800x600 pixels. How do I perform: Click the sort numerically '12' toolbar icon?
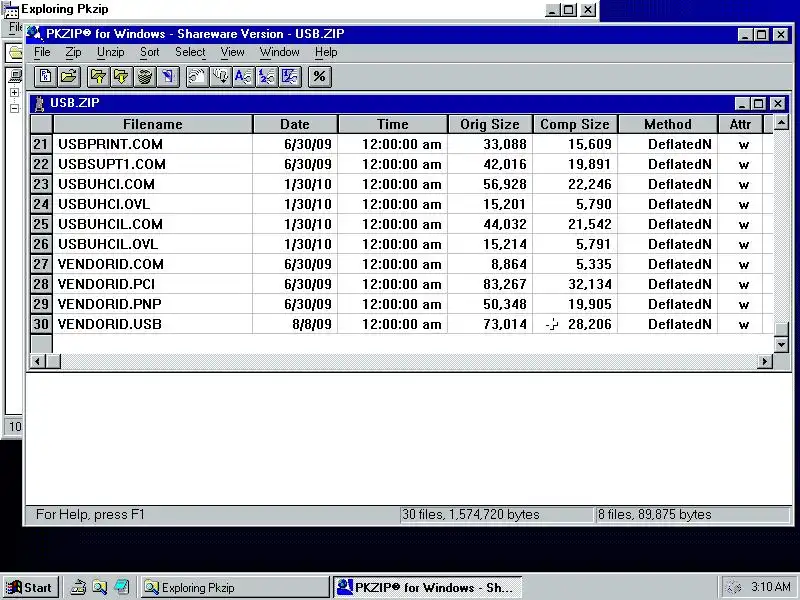(267, 77)
